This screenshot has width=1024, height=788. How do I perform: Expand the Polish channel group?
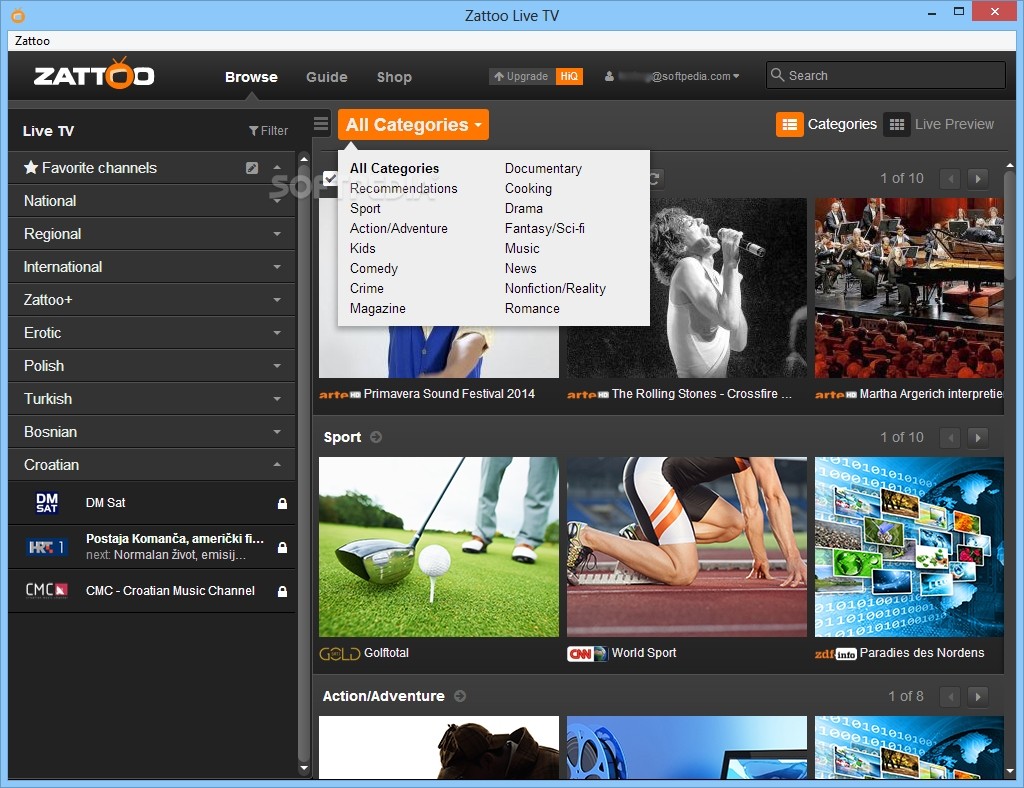(277, 366)
